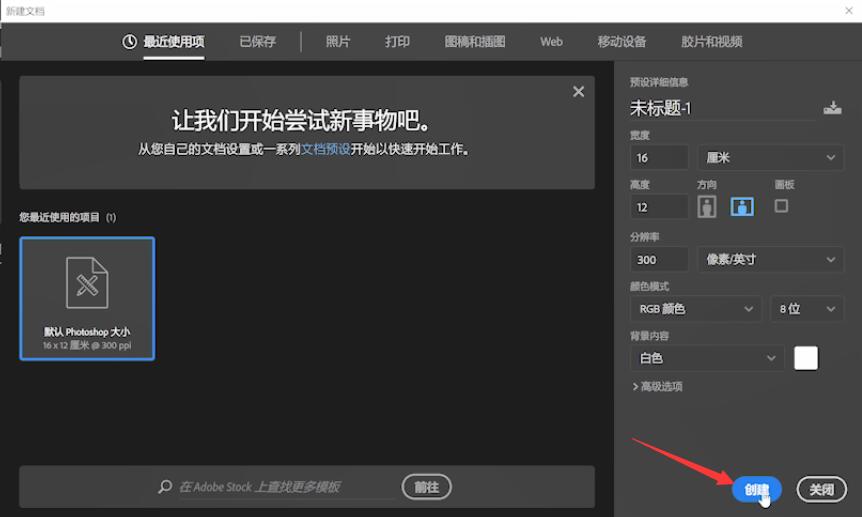Open the 8 位 bit depth dropdown
Image resolution: width=862 pixels, height=517 pixels.
[x=807, y=309]
